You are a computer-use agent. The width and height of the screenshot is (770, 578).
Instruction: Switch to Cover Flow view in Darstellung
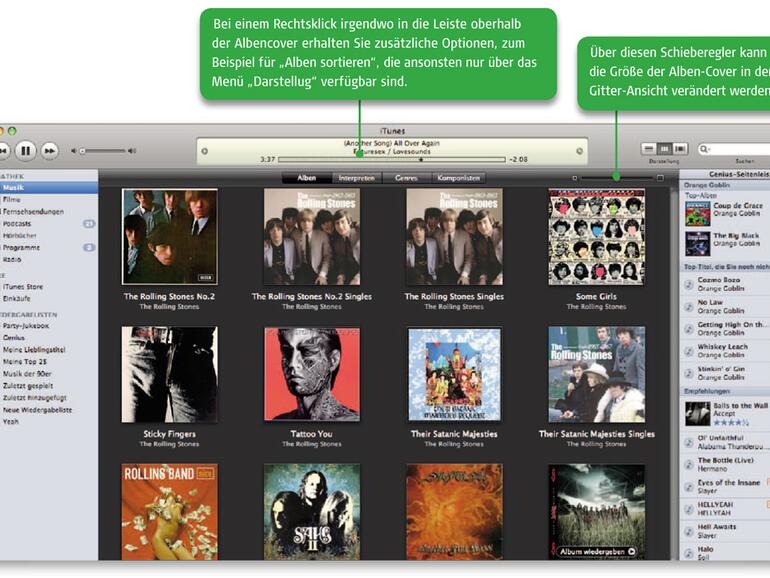click(680, 148)
